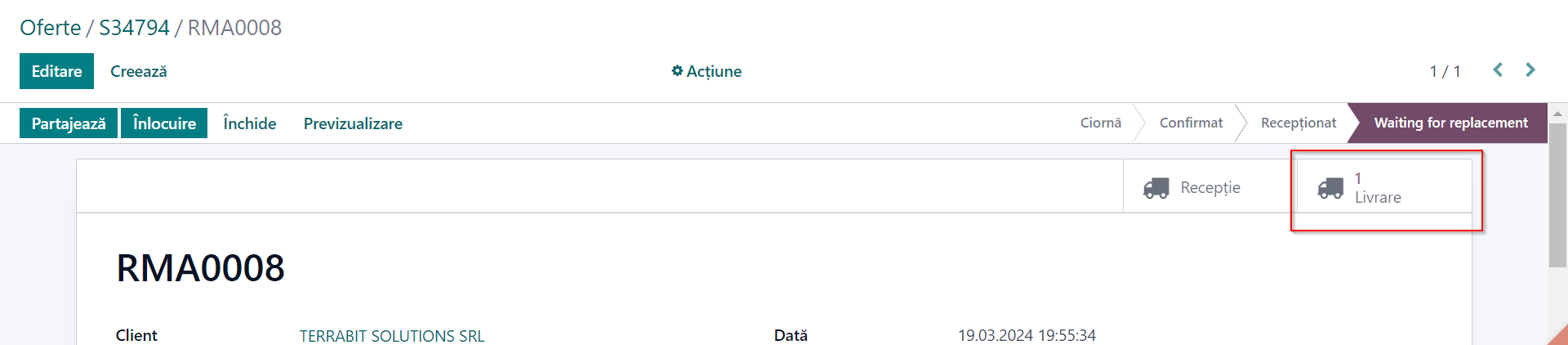Open Previzualizare preview
Image resolution: width=1568 pixels, height=345 pixels.
353,123
